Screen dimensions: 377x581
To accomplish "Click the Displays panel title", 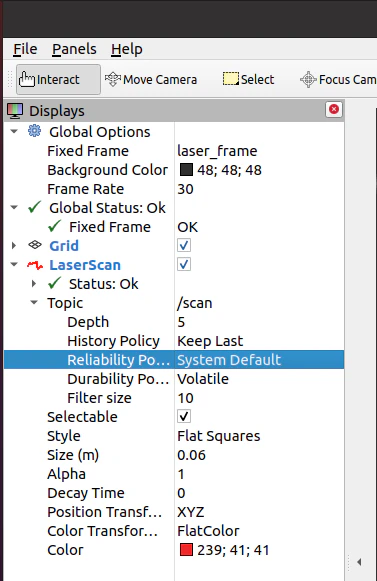I will click(x=57, y=111).
